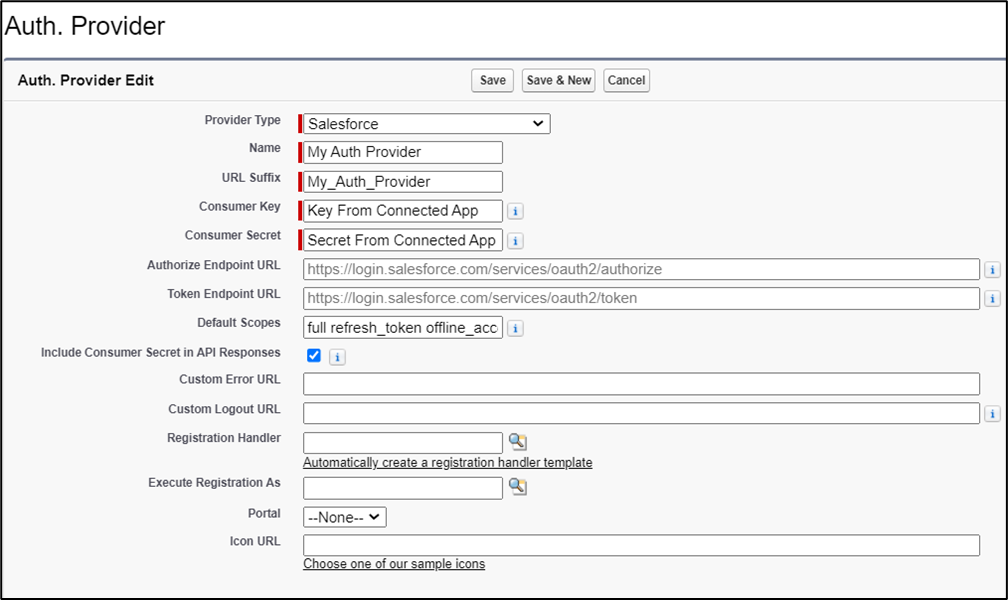Edit the Default Scopes field
1008x600 pixels.
[403, 328]
